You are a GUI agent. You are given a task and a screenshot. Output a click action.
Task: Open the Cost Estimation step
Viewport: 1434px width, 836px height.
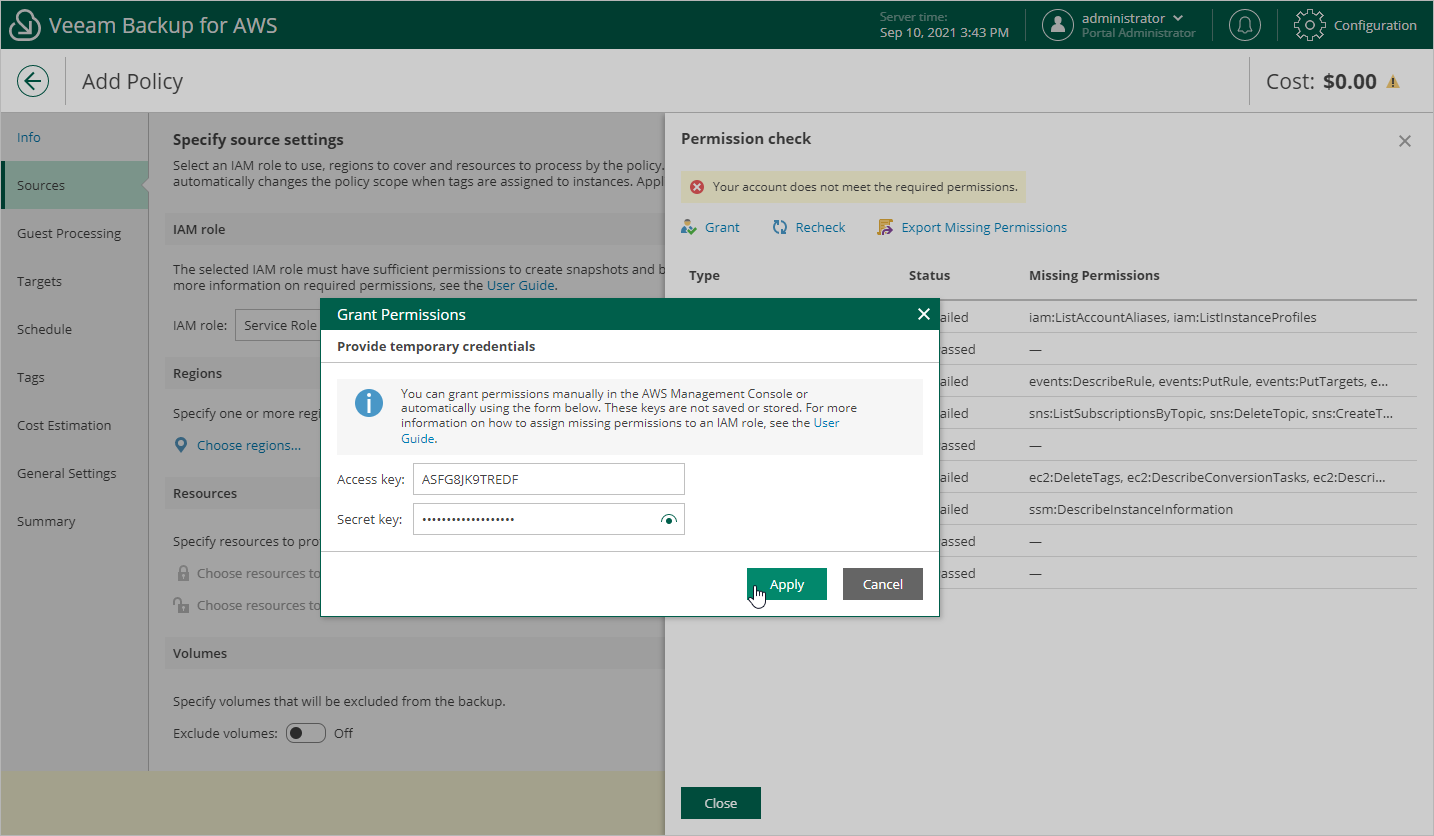(64, 425)
